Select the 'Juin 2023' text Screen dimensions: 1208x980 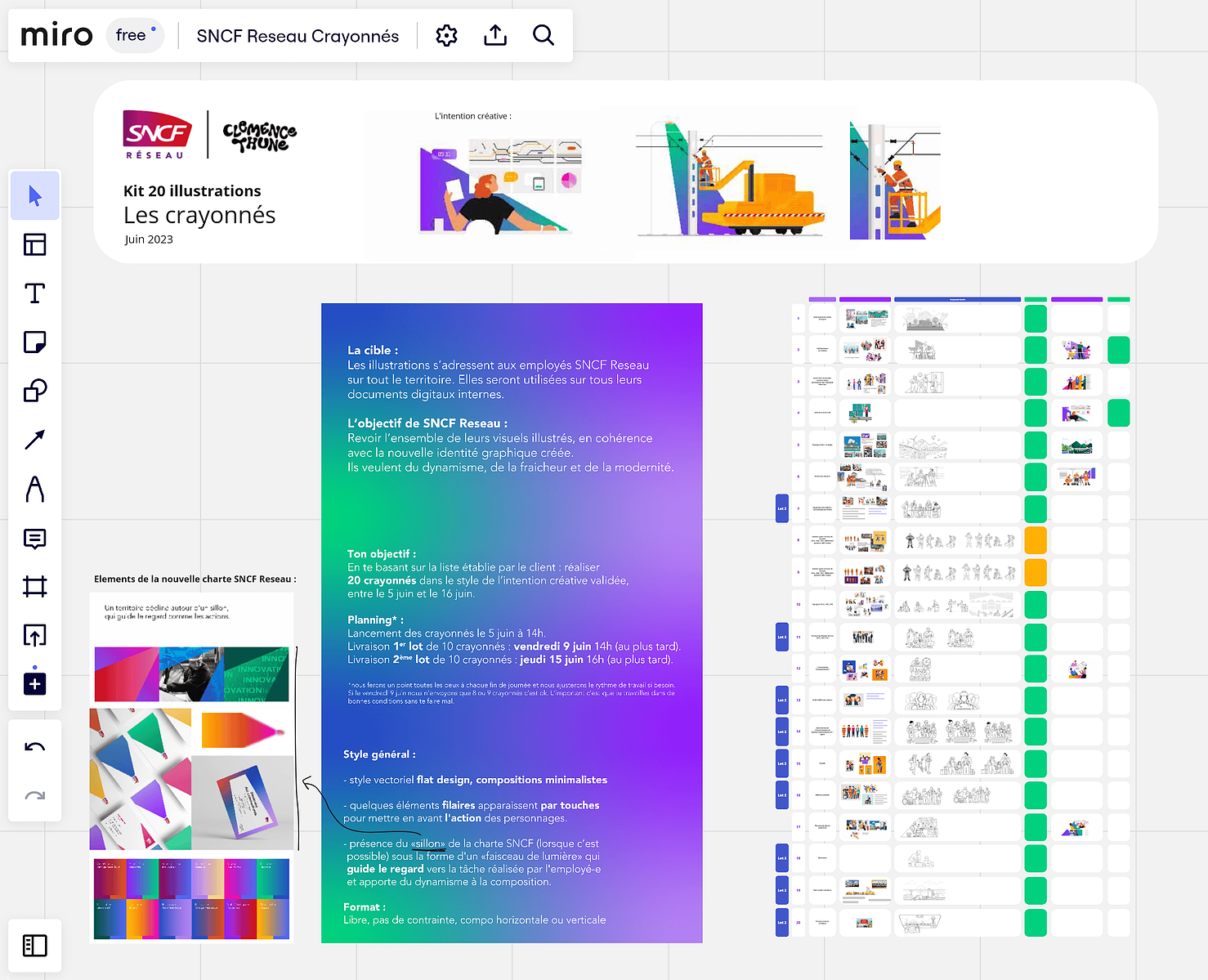click(x=149, y=239)
